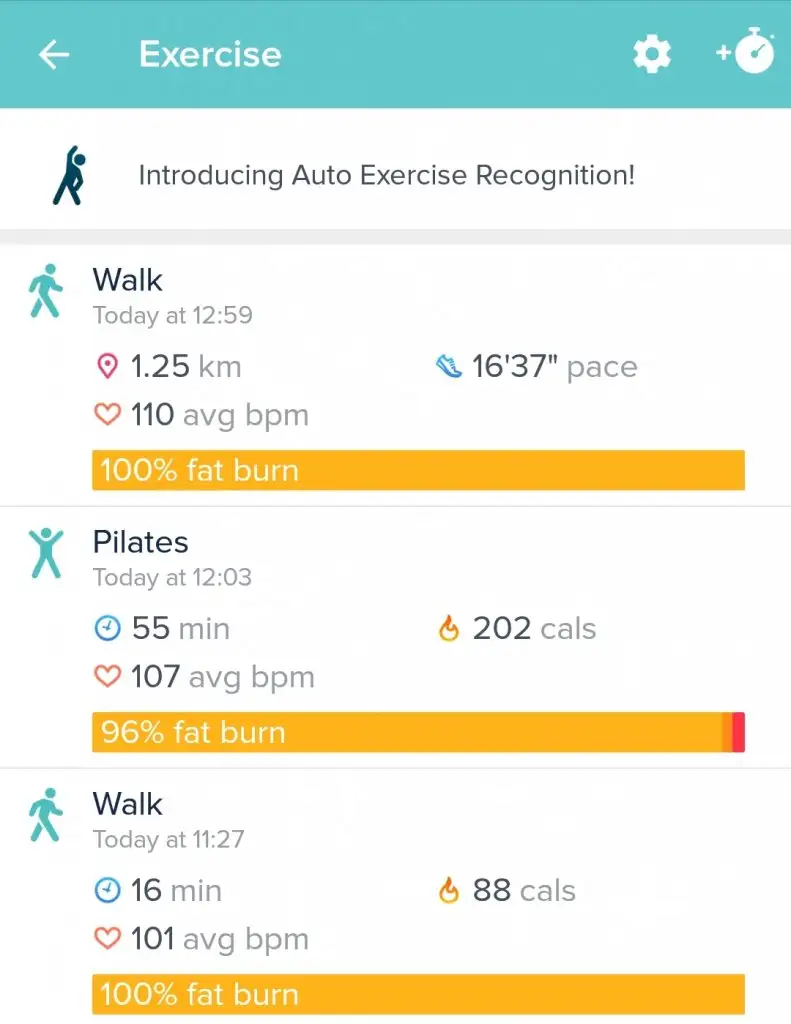Image resolution: width=791 pixels, height=1024 pixels.
Task: Tap the Auto Exercise Recognition stretching figure icon
Action: pos(68,176)
